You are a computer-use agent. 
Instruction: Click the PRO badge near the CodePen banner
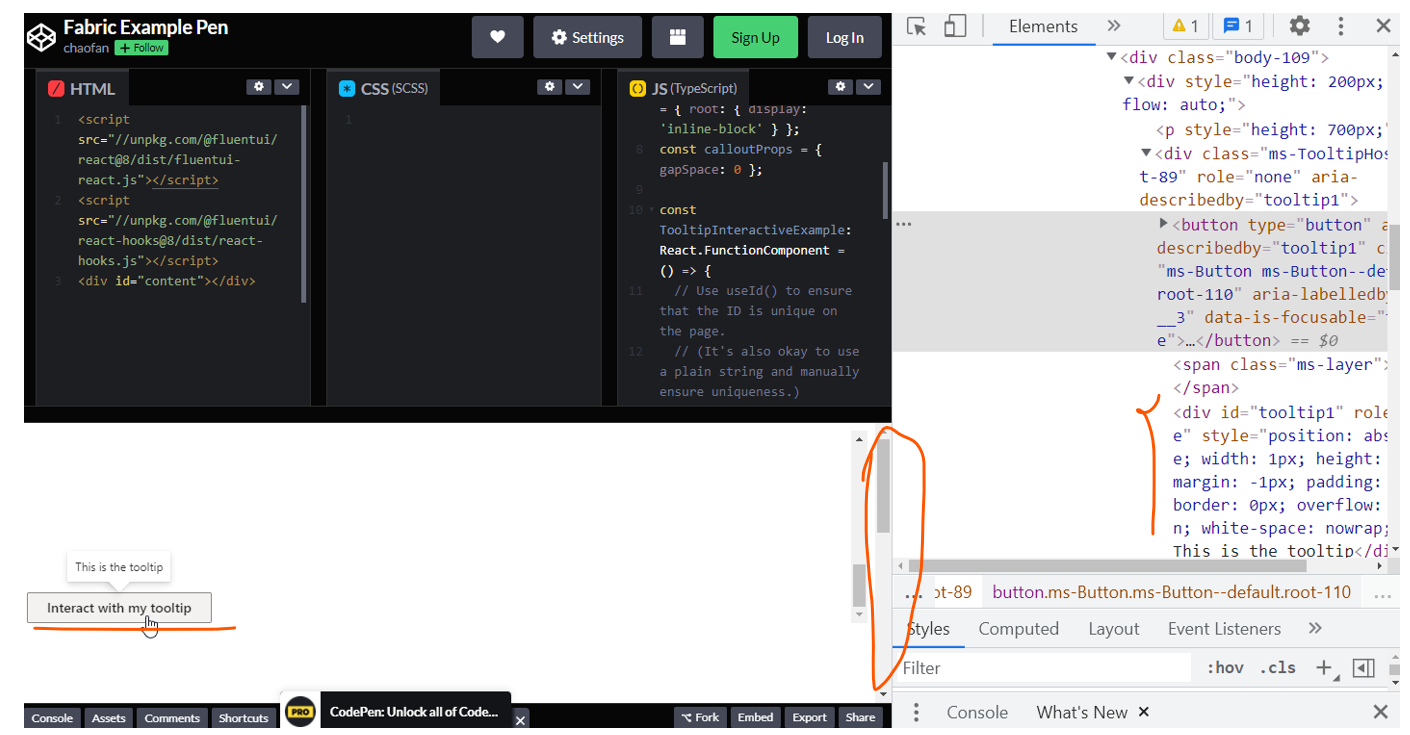point(299,712)
